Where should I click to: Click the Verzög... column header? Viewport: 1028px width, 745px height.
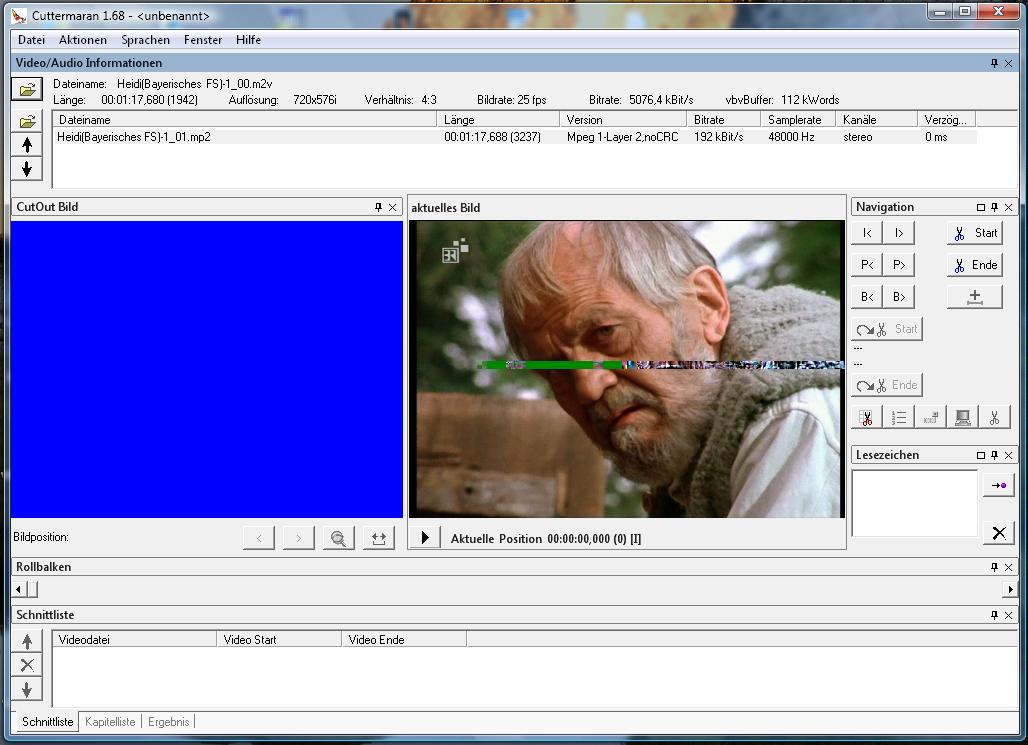[947, 120]
